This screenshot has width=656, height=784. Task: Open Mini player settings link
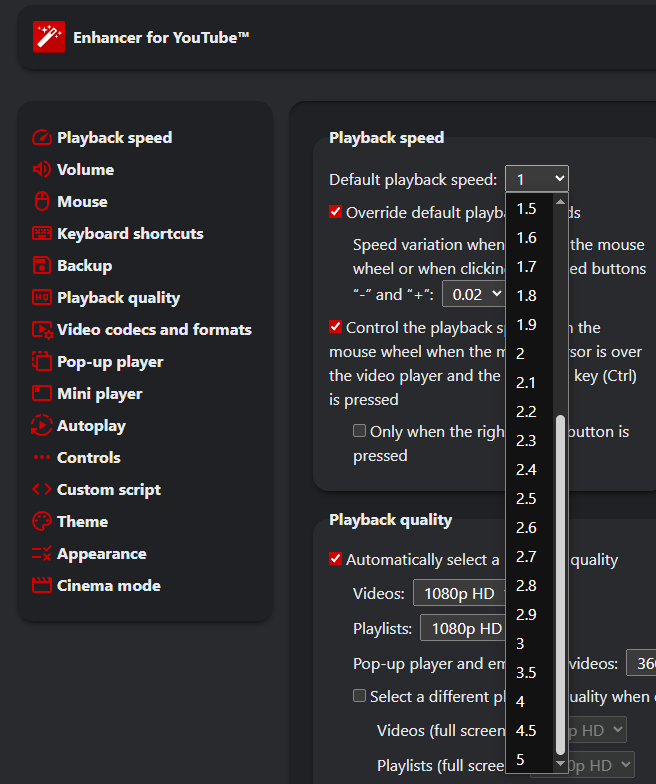[100, 394]
